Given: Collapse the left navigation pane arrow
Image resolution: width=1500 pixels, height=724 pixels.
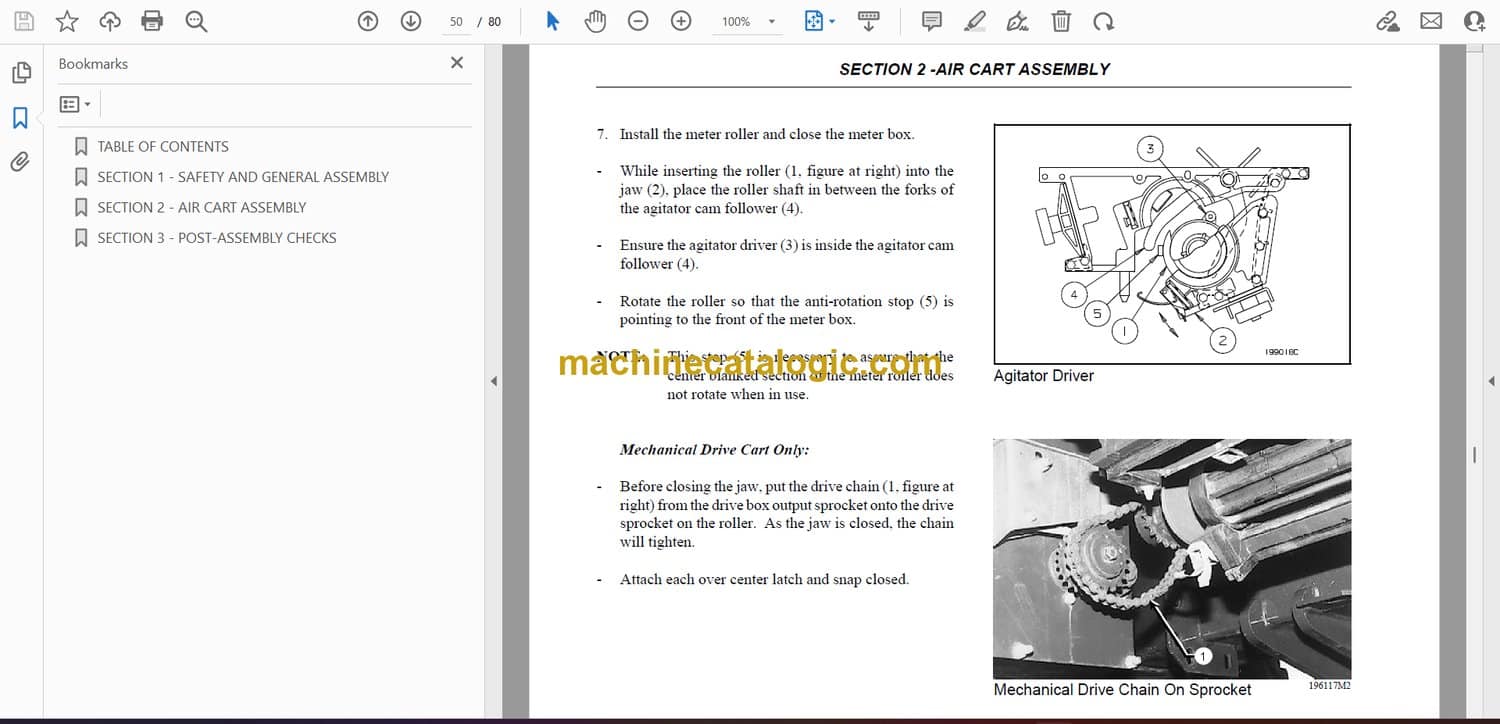Looking at the screenshot, I should click(x=493, y=381).
